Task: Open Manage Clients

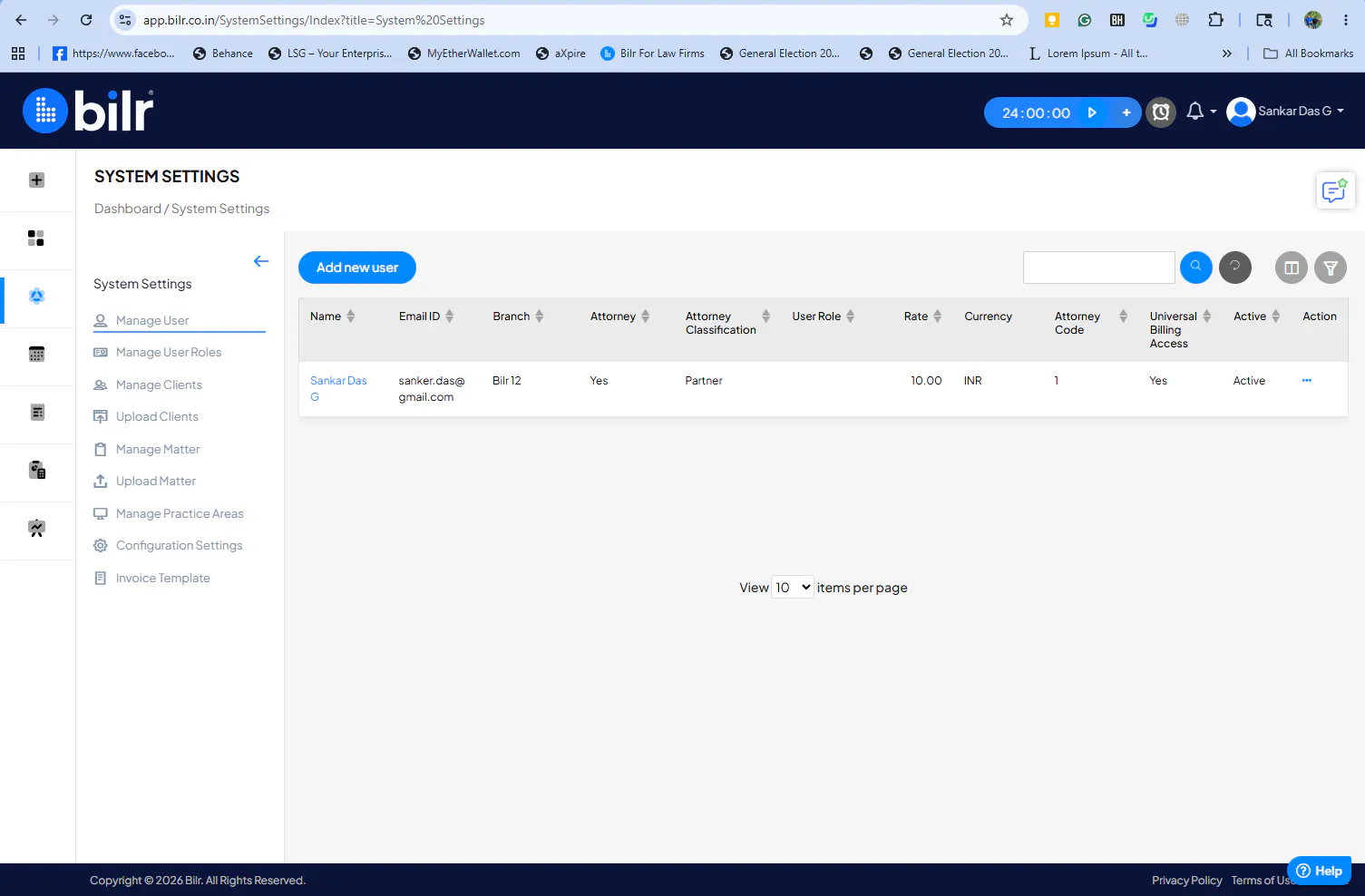Action: 159,385
